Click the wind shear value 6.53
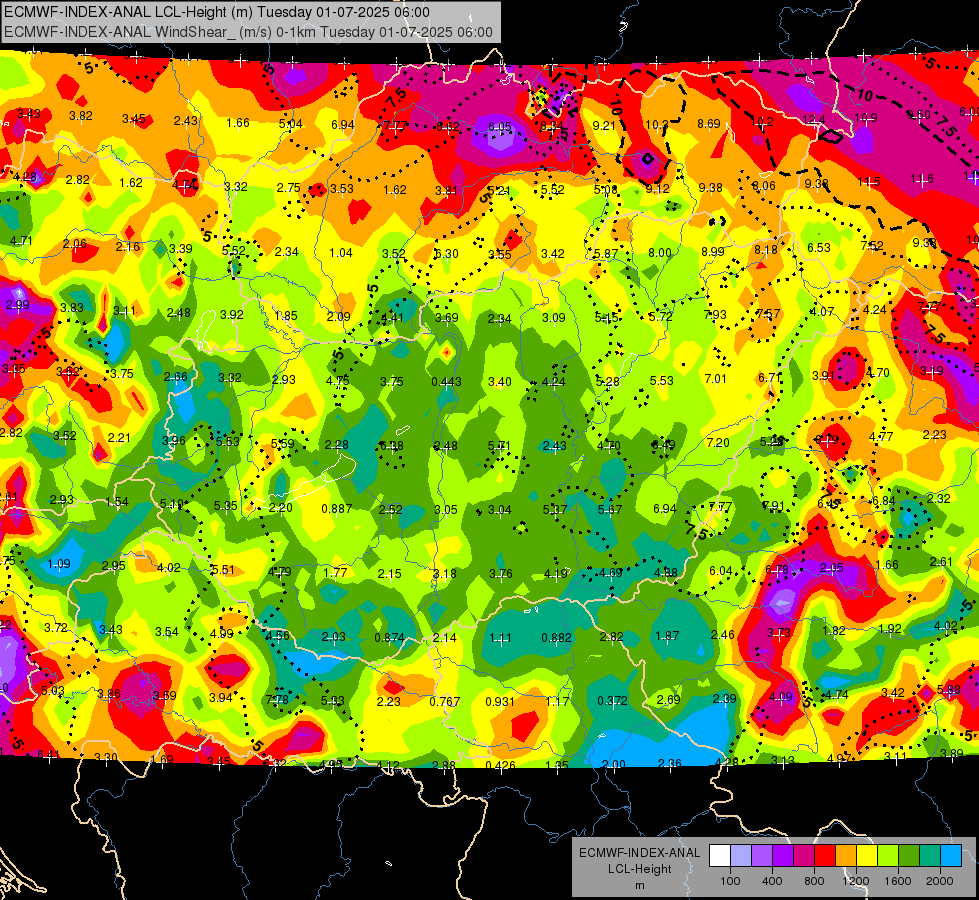Image resolution: width=979 pixels, height=900 pixels. coord(819,248)
